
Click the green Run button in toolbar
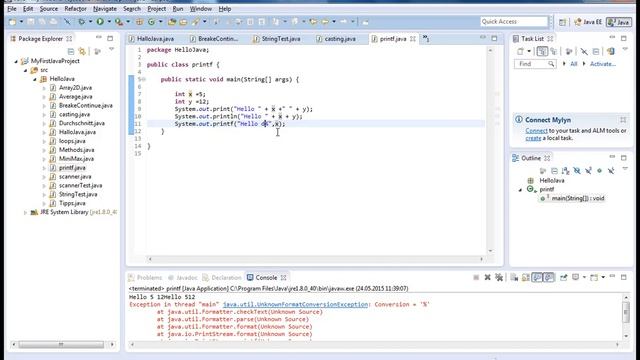(100, 22)
